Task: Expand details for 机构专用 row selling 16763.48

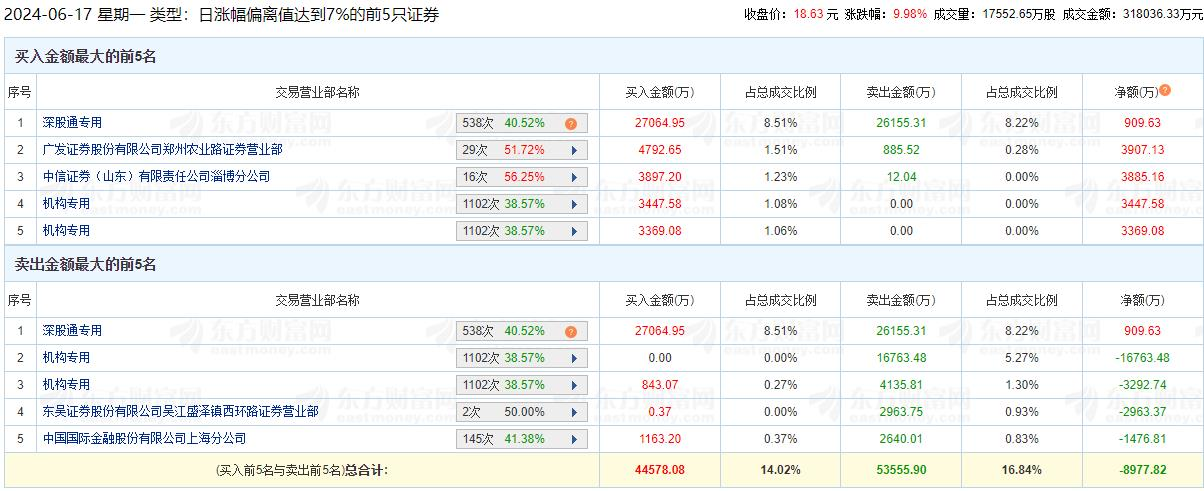Action: pos(574,358)
